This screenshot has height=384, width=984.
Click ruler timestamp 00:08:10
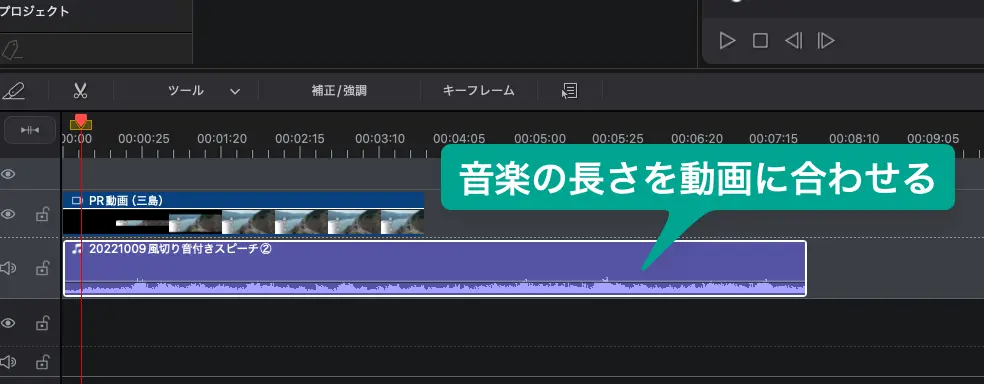point(855,139)
